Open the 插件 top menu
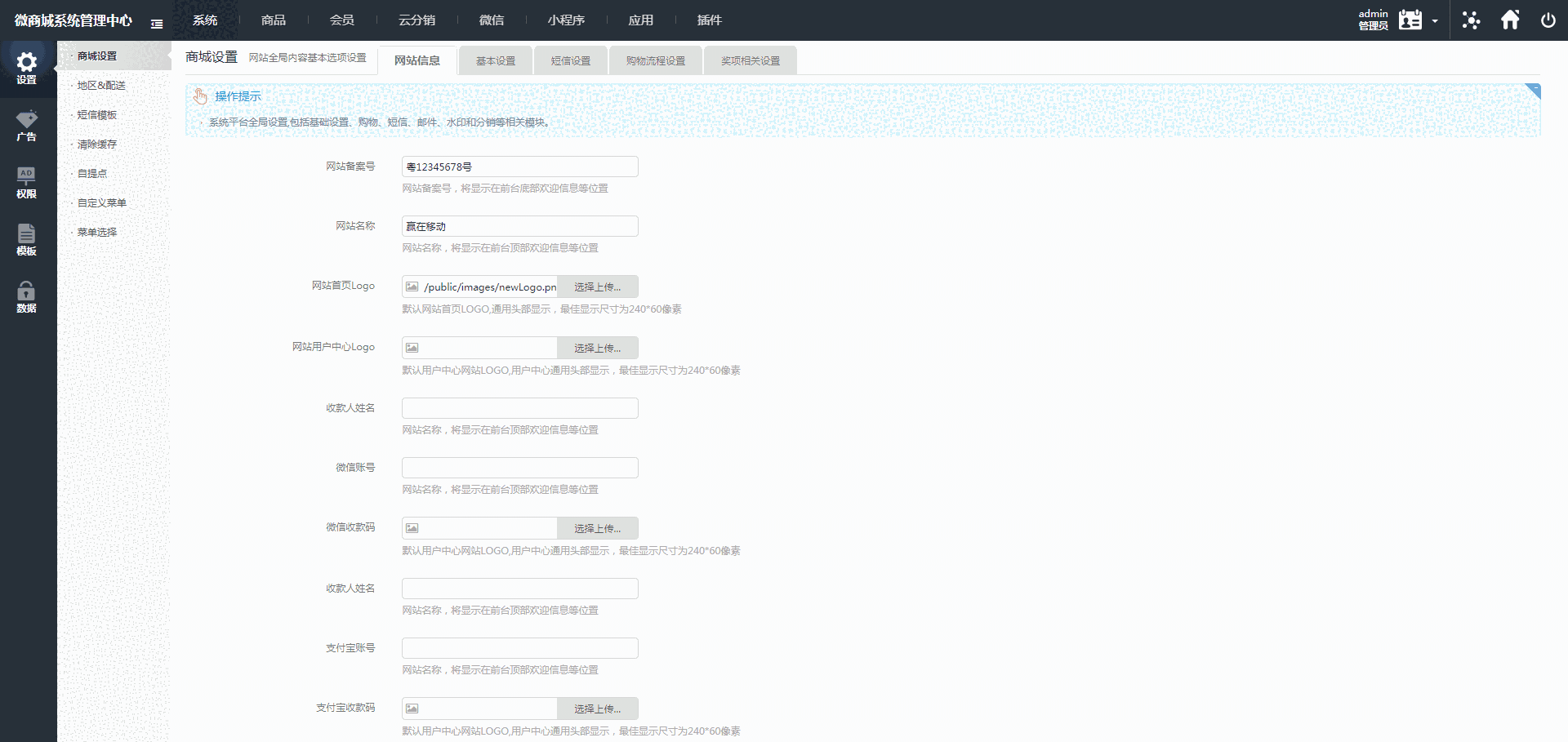This screenshot has height=742, width=1568. [x=710, y=20]
